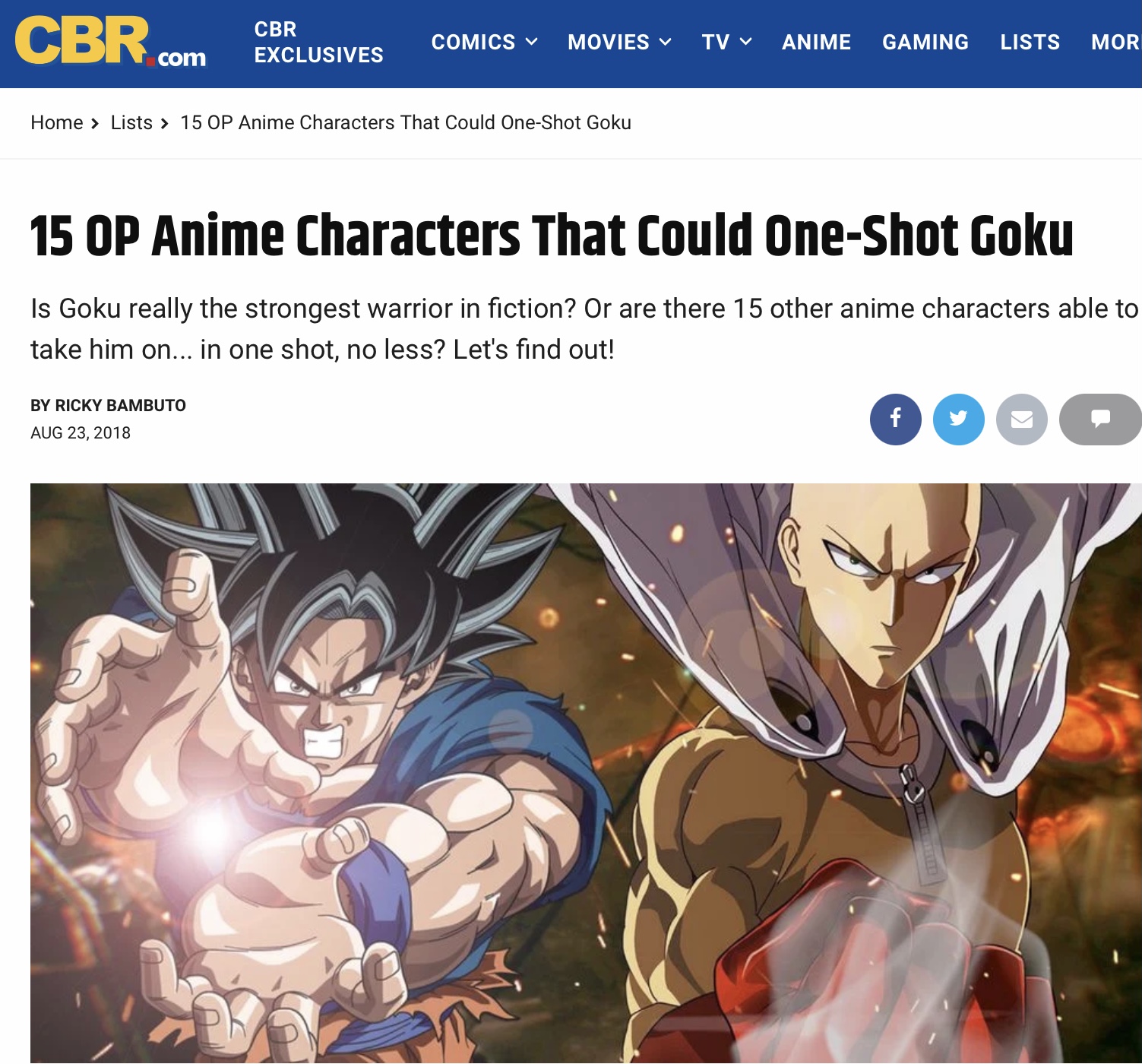Viewport: 1142px width, 1064px height.
Task: Open author Ricky Bambuto's profile
Action: pyautogui.click(x=108, y=405)
